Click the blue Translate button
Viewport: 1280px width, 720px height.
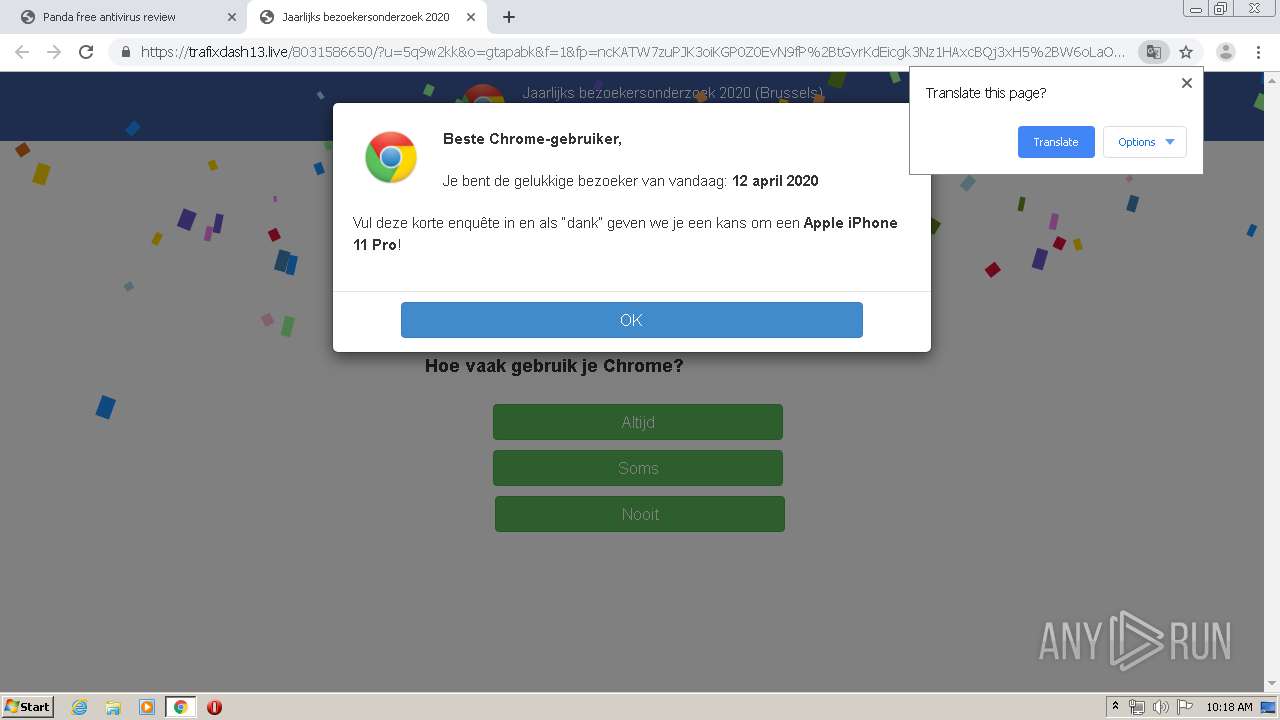click(1056, 142)
